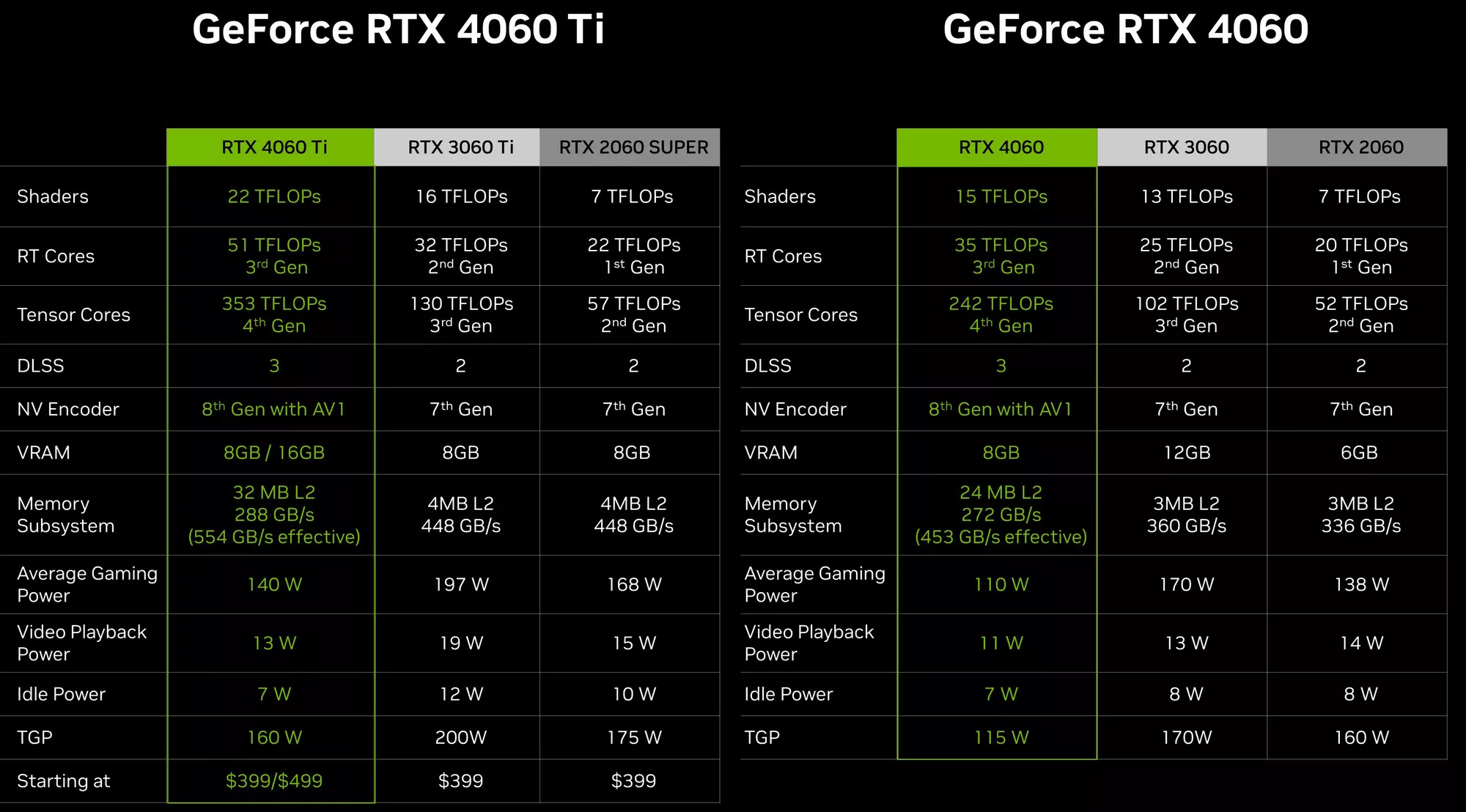Click the RTX 2060 gray column header
The image size is (1466, 812).
1360,147
